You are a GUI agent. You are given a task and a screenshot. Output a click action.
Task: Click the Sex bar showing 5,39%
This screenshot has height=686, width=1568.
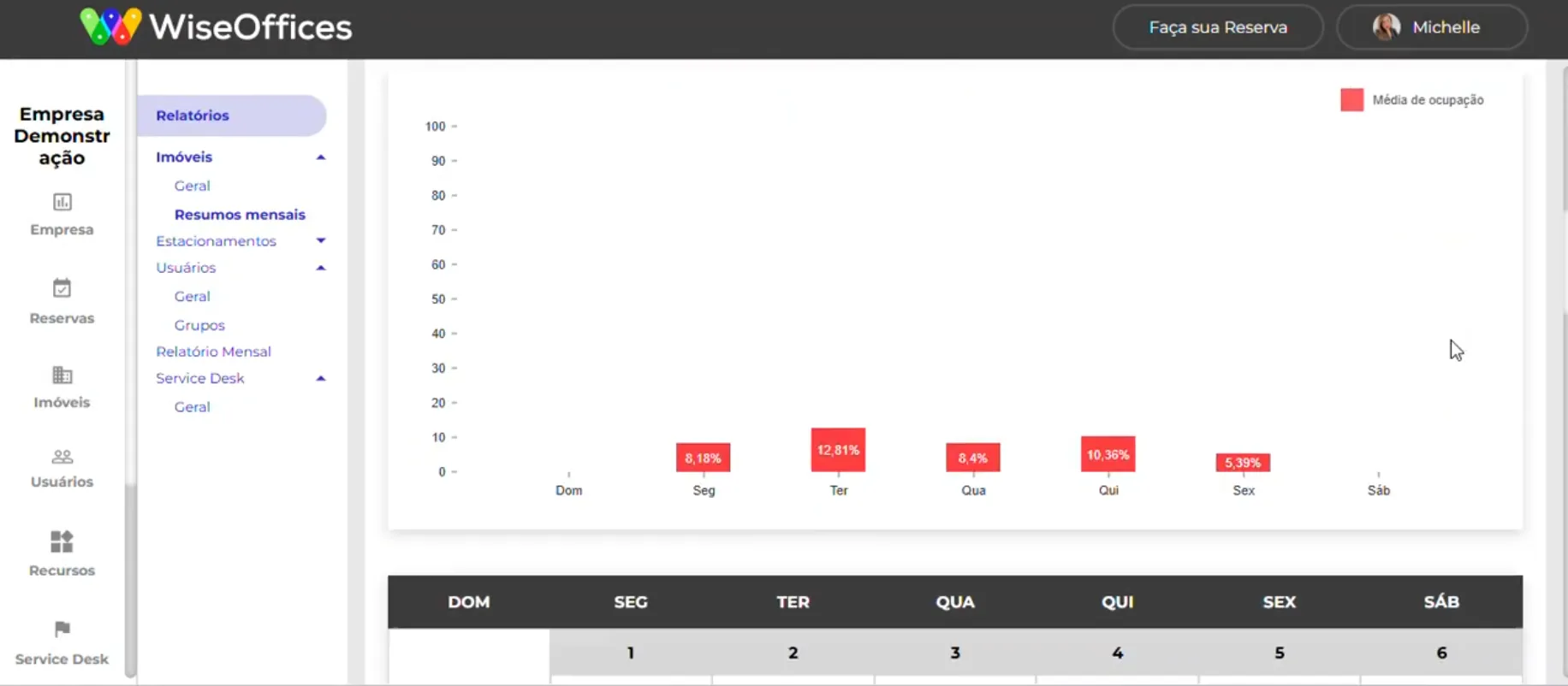pyautogui.click(x=1243, y=463)
